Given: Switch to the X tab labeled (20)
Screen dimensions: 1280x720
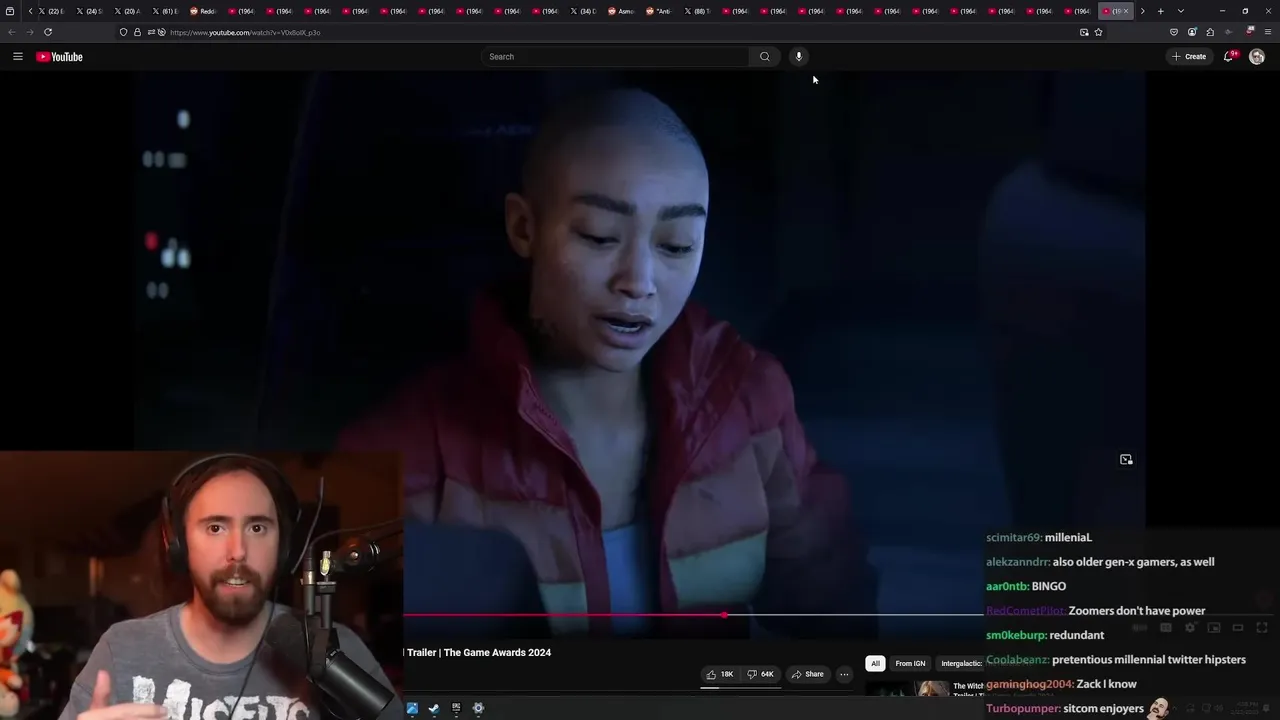Looking at the screenshot, I should 127,11.
